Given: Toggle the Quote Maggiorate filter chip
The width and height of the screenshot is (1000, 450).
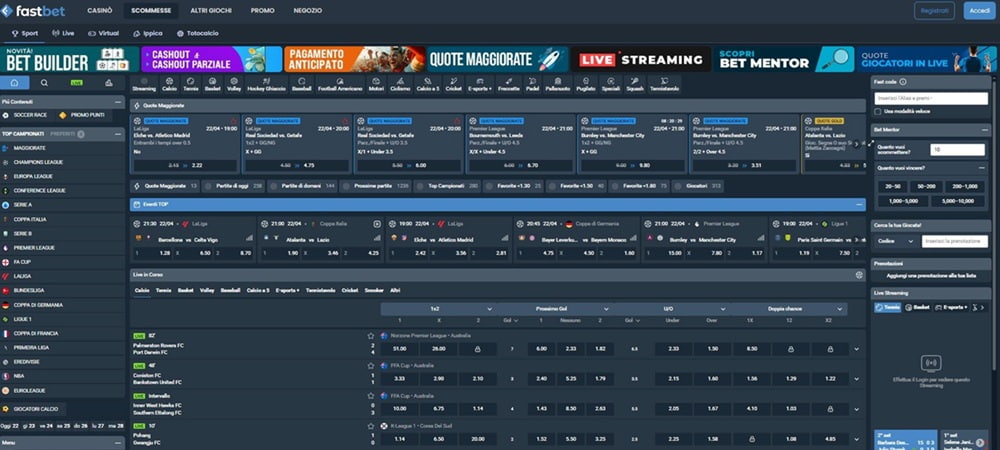Looking at the screenshot, I should click(x=166, y=186).
